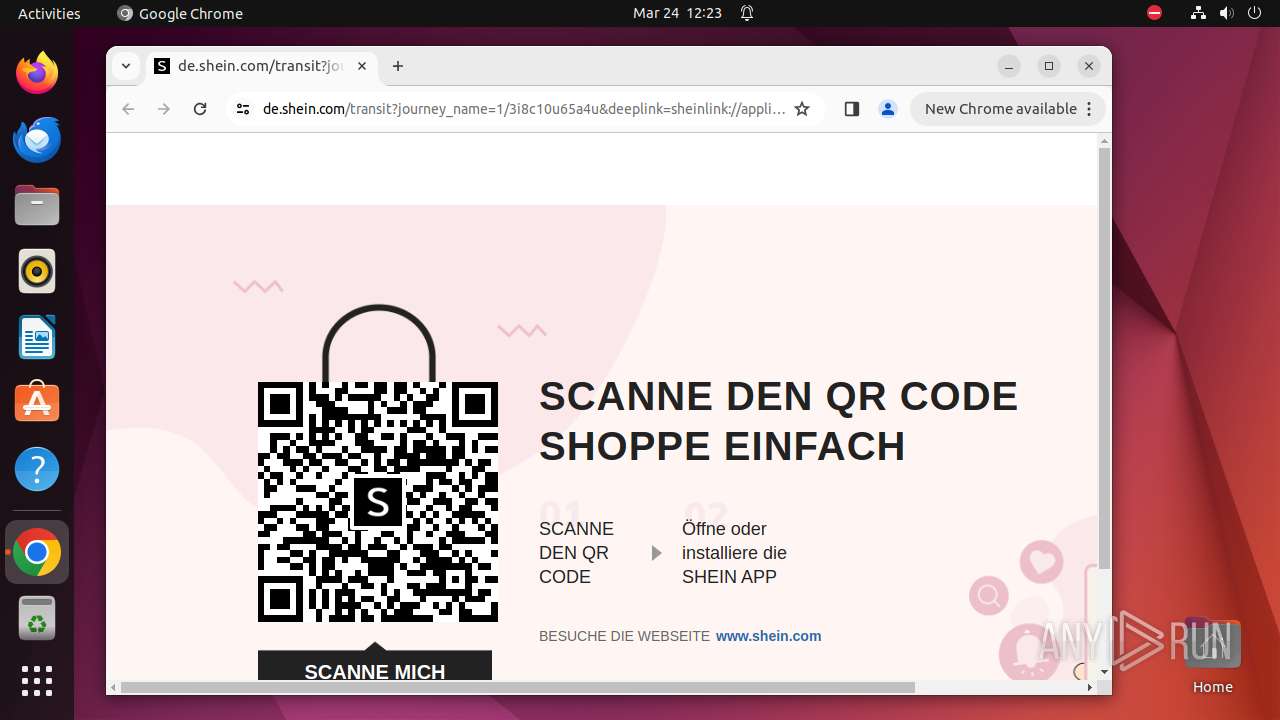
Task: Click the SHOPPE EINFACH heading
Action: click(722, 447)
